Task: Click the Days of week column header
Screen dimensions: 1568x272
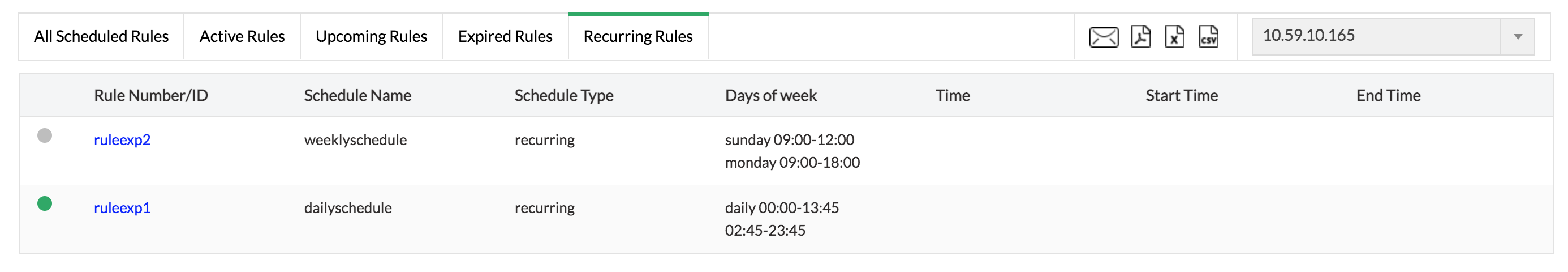Action: tap(770, 95)
